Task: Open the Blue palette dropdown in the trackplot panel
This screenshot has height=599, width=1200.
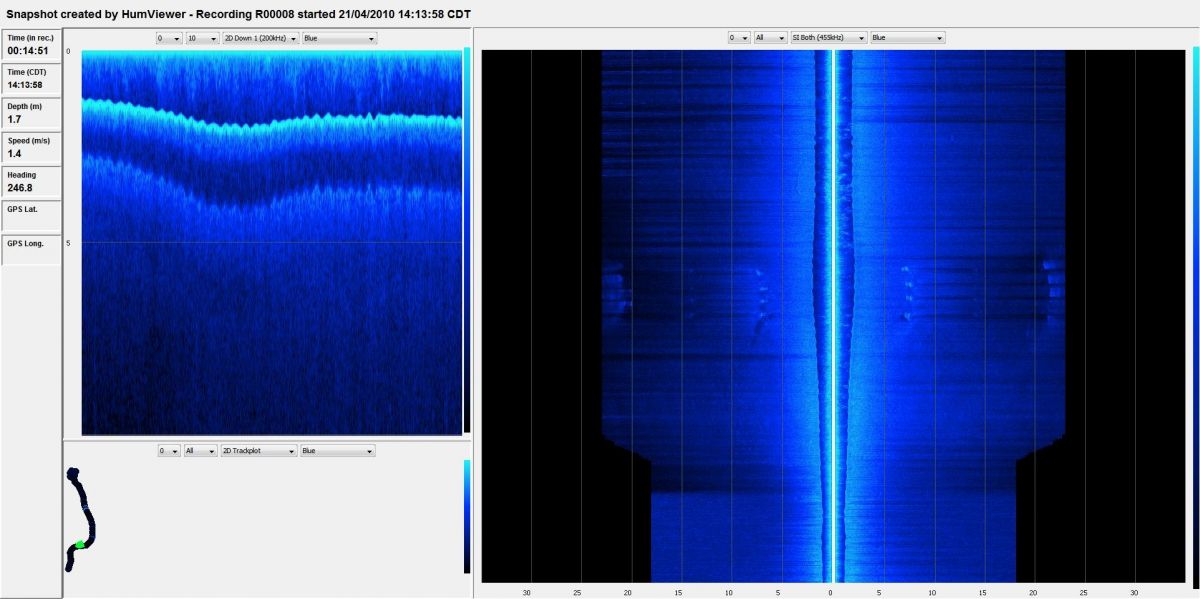Action: [338, 451]
